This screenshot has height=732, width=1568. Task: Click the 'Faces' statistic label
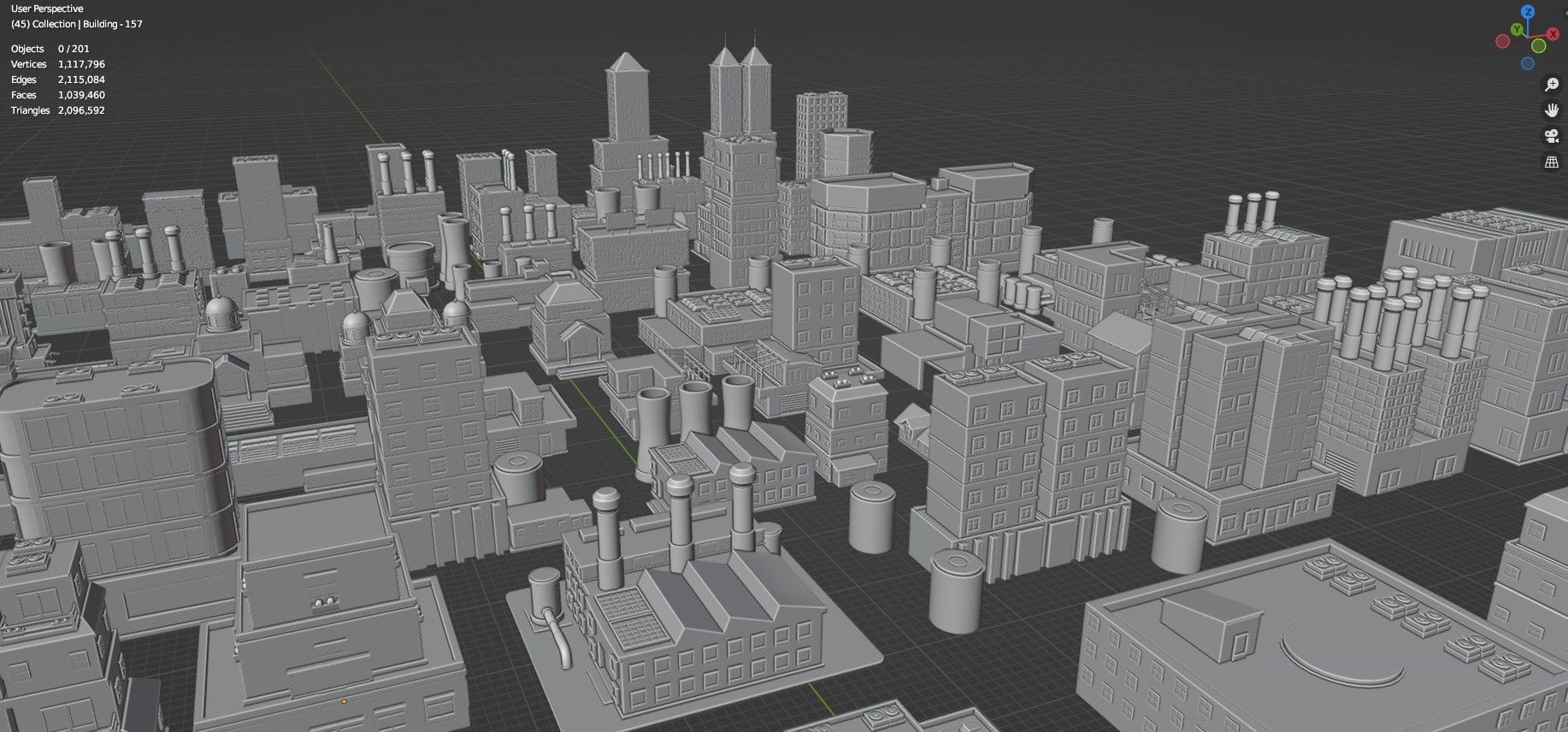(23, 95)
